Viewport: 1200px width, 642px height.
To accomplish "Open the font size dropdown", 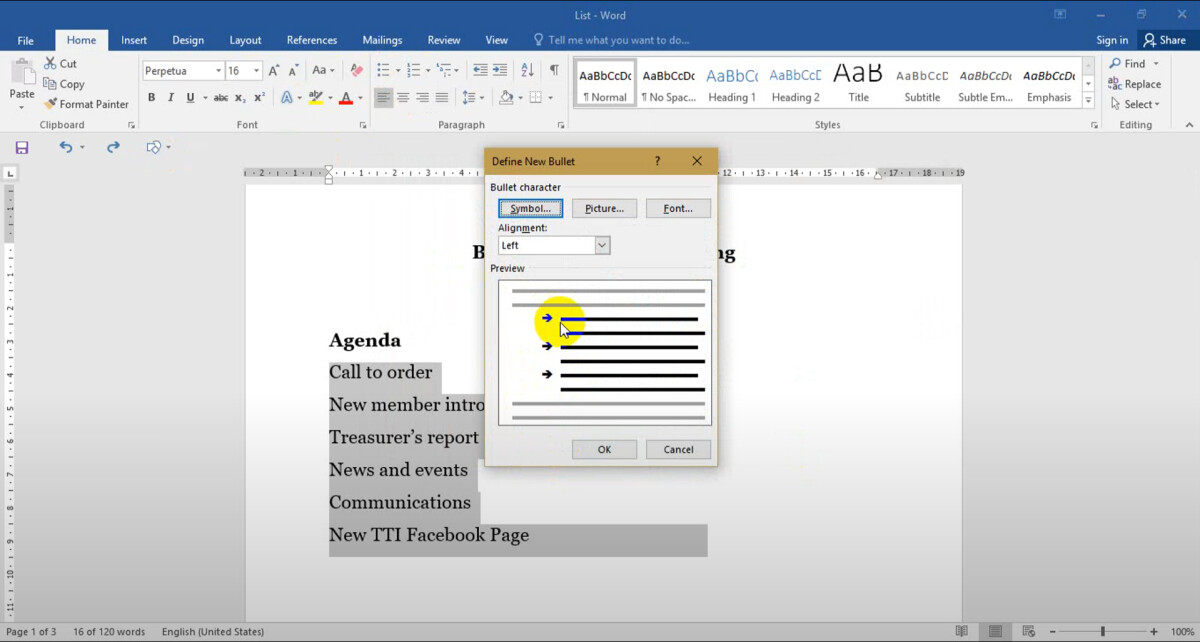I will [x=257, y=71].
